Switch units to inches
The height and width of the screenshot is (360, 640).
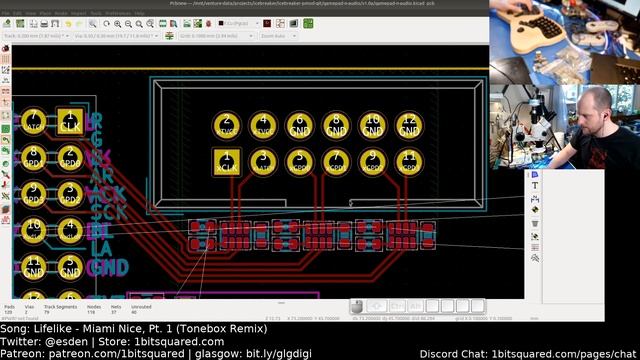[6, 81]
